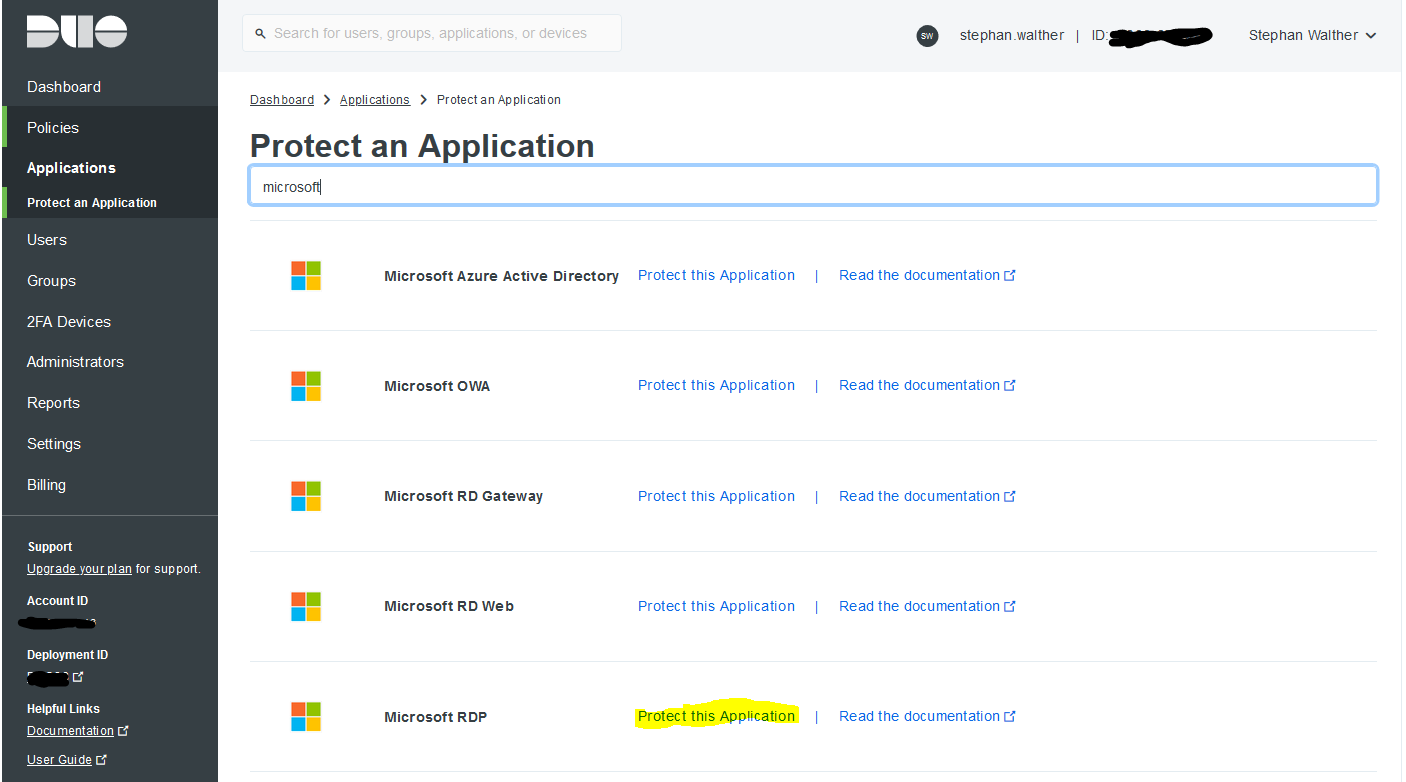Screen dimensions: 1406x782
Task: Click the Protect an Application page heading
Action: pos(422,146)
